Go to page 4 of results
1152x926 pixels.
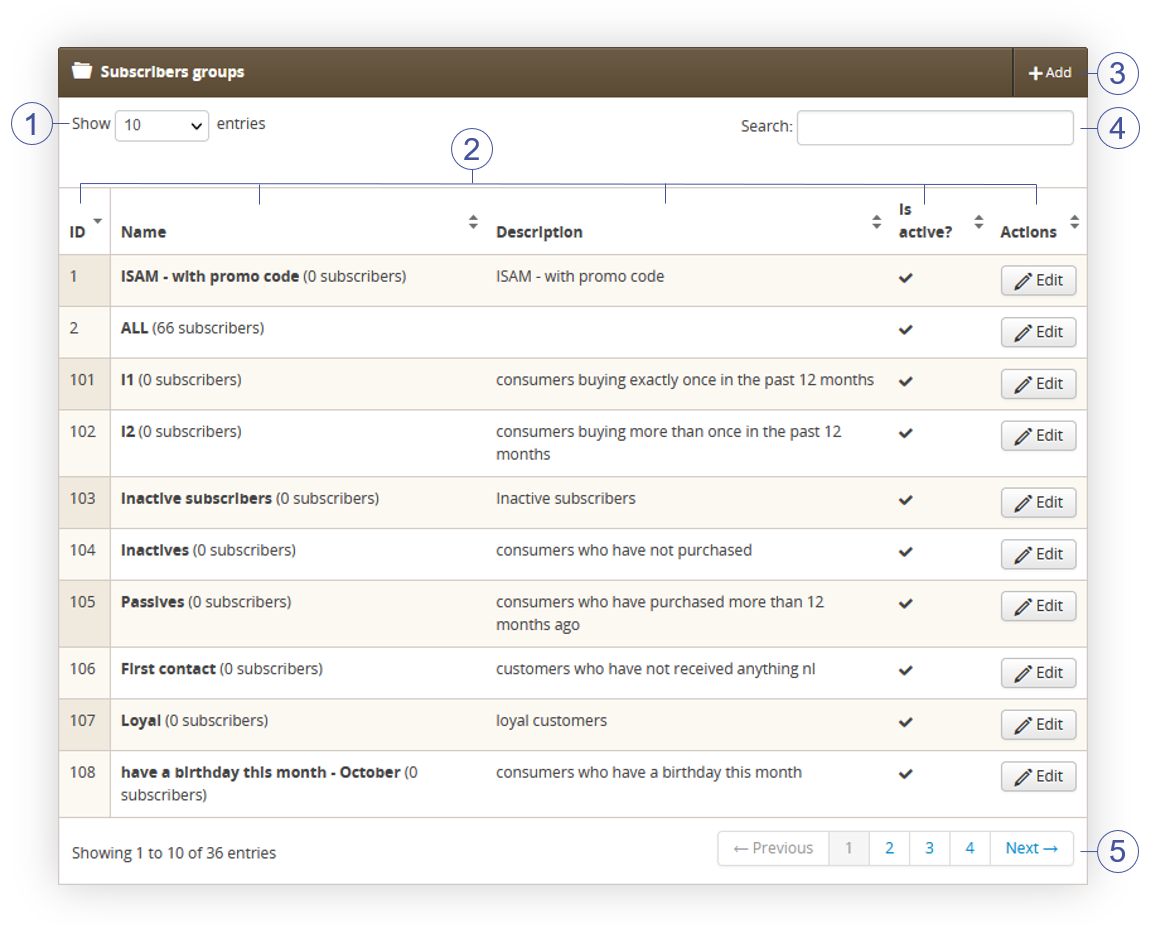tap(970, 848)
